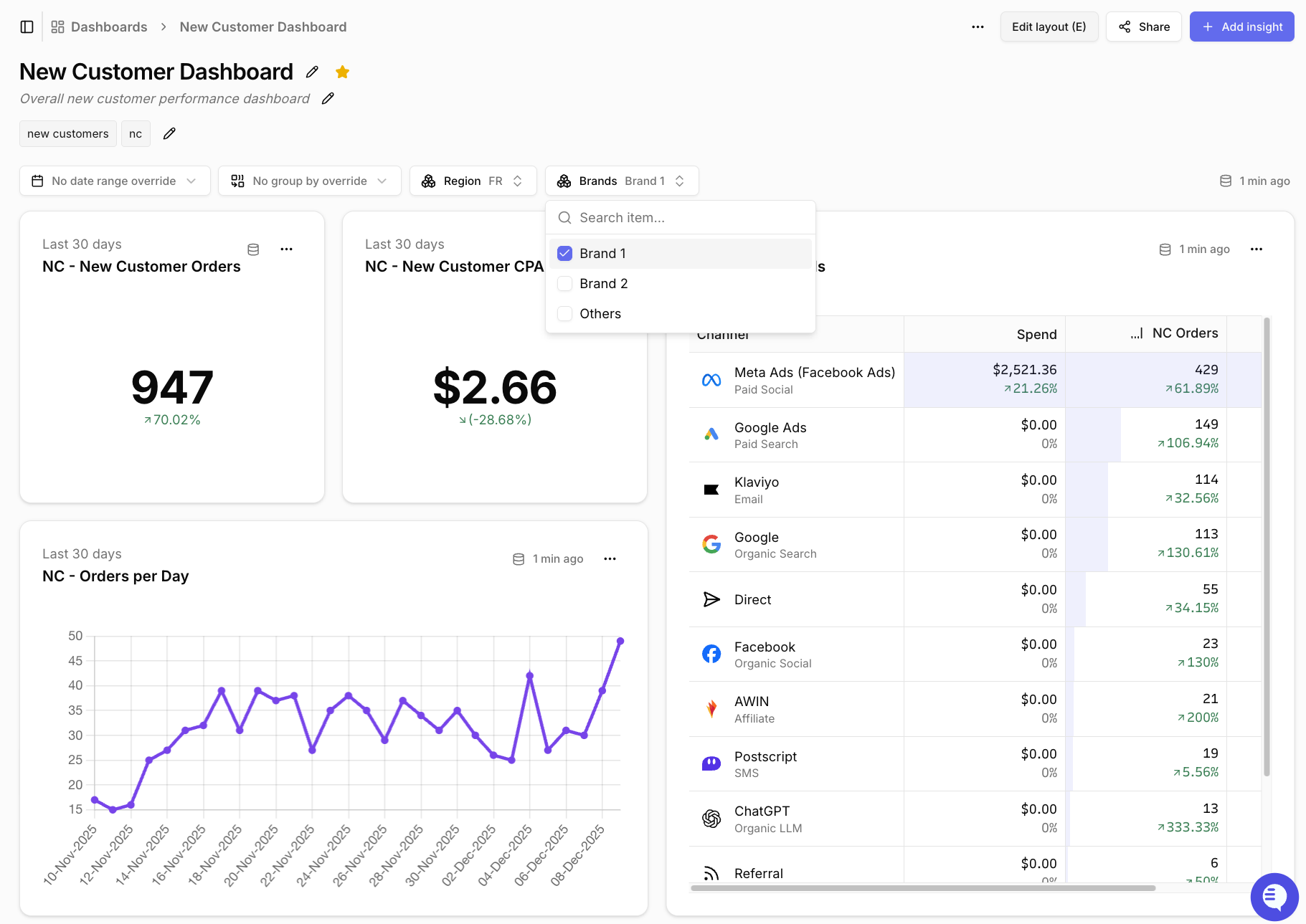Screen dimensions: 1306x924
Task: Click the 'NC - New Customer CPA' title
Action: coord(454,267)
